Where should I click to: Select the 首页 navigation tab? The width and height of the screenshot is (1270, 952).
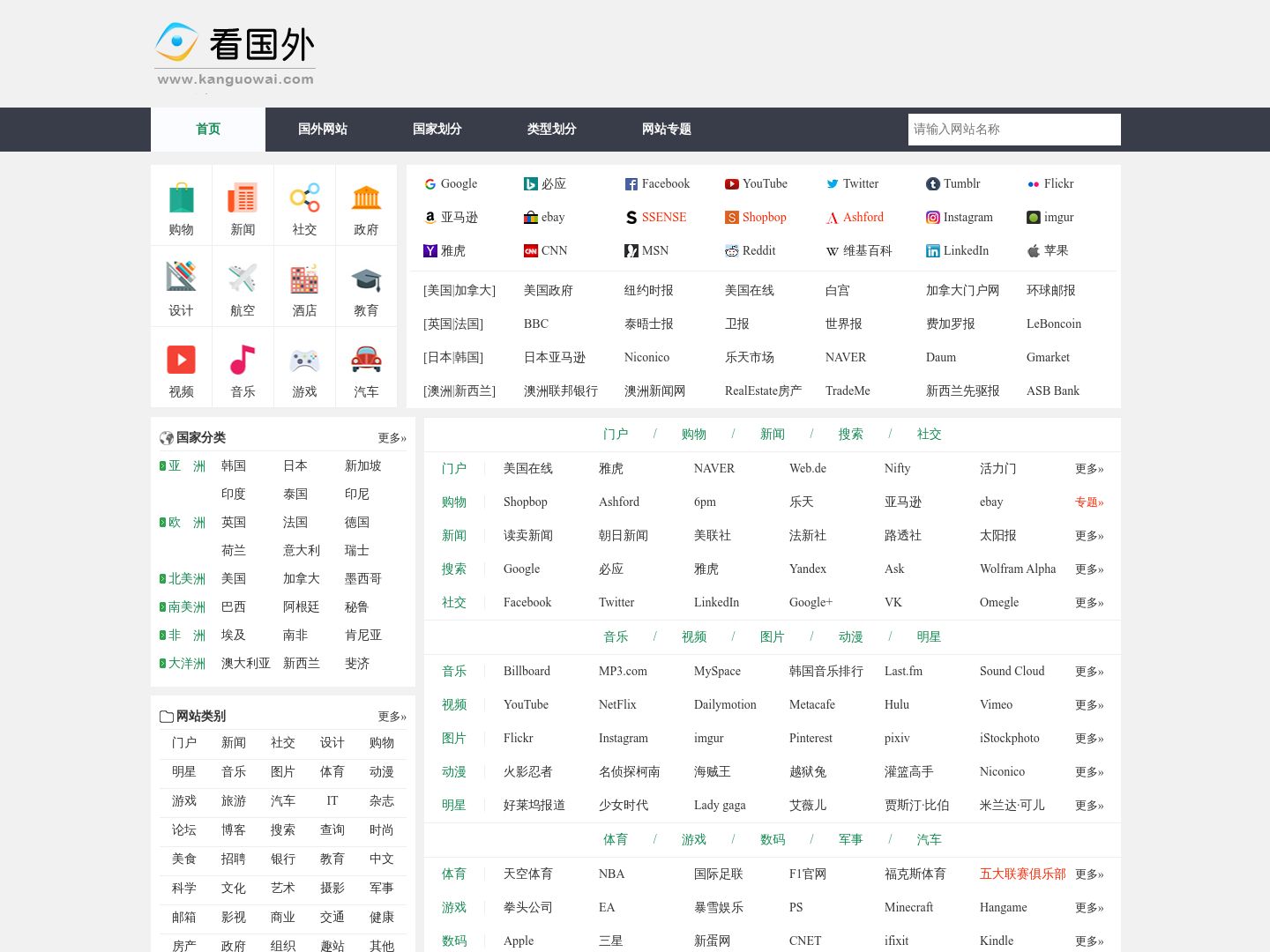click(x=208, y=130)
